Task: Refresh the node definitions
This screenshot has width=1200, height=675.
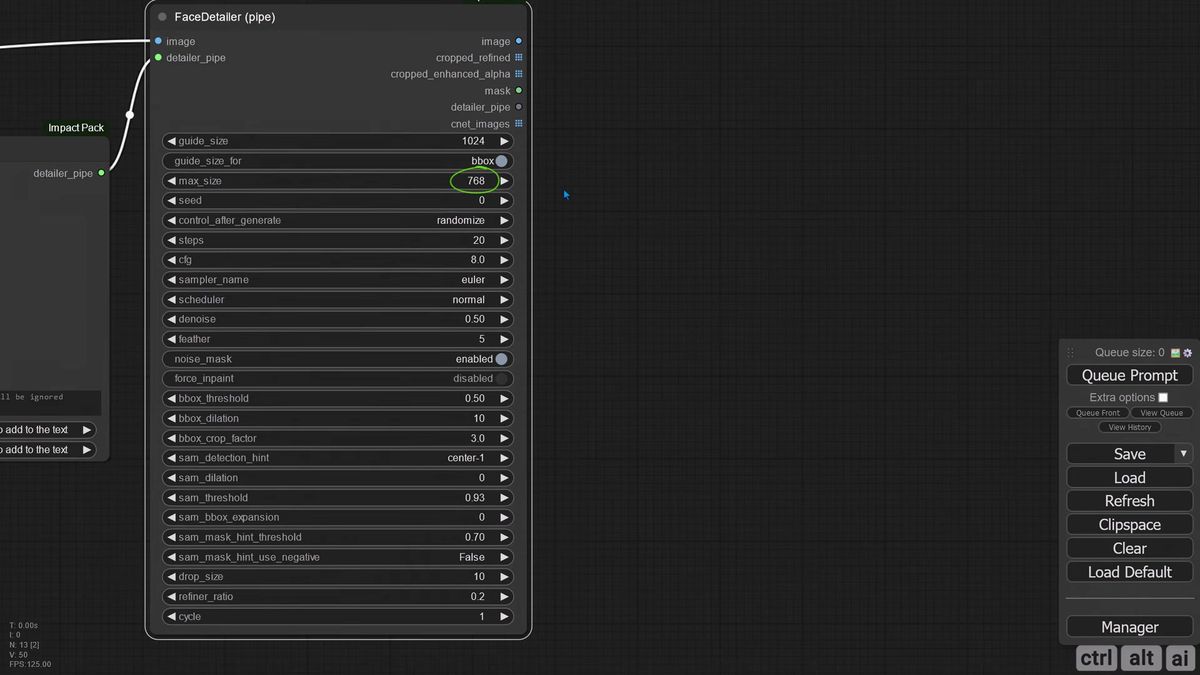Action: (x=1129, y=501)
